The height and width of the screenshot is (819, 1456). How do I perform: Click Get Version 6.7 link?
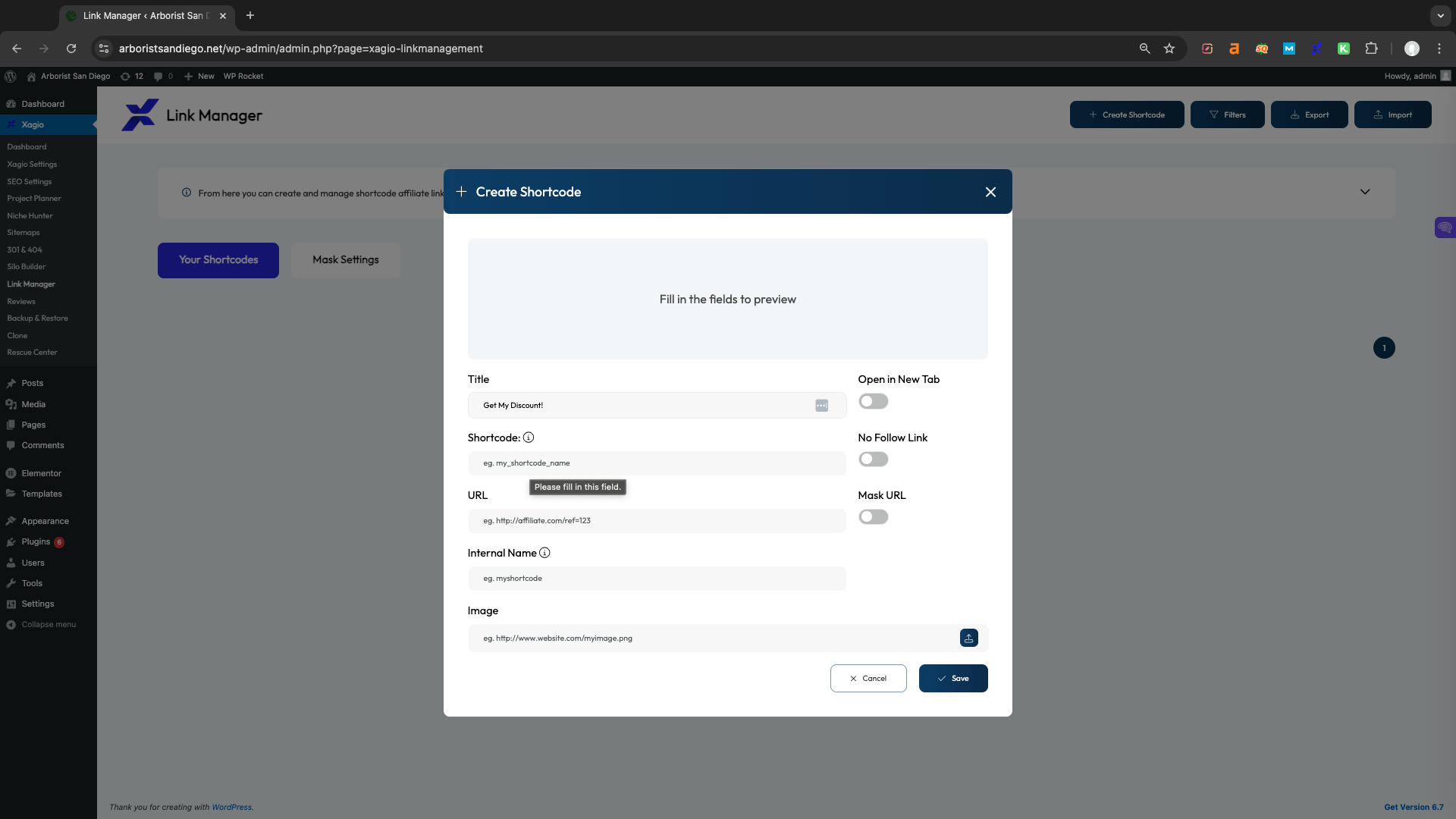(1414, 807)
